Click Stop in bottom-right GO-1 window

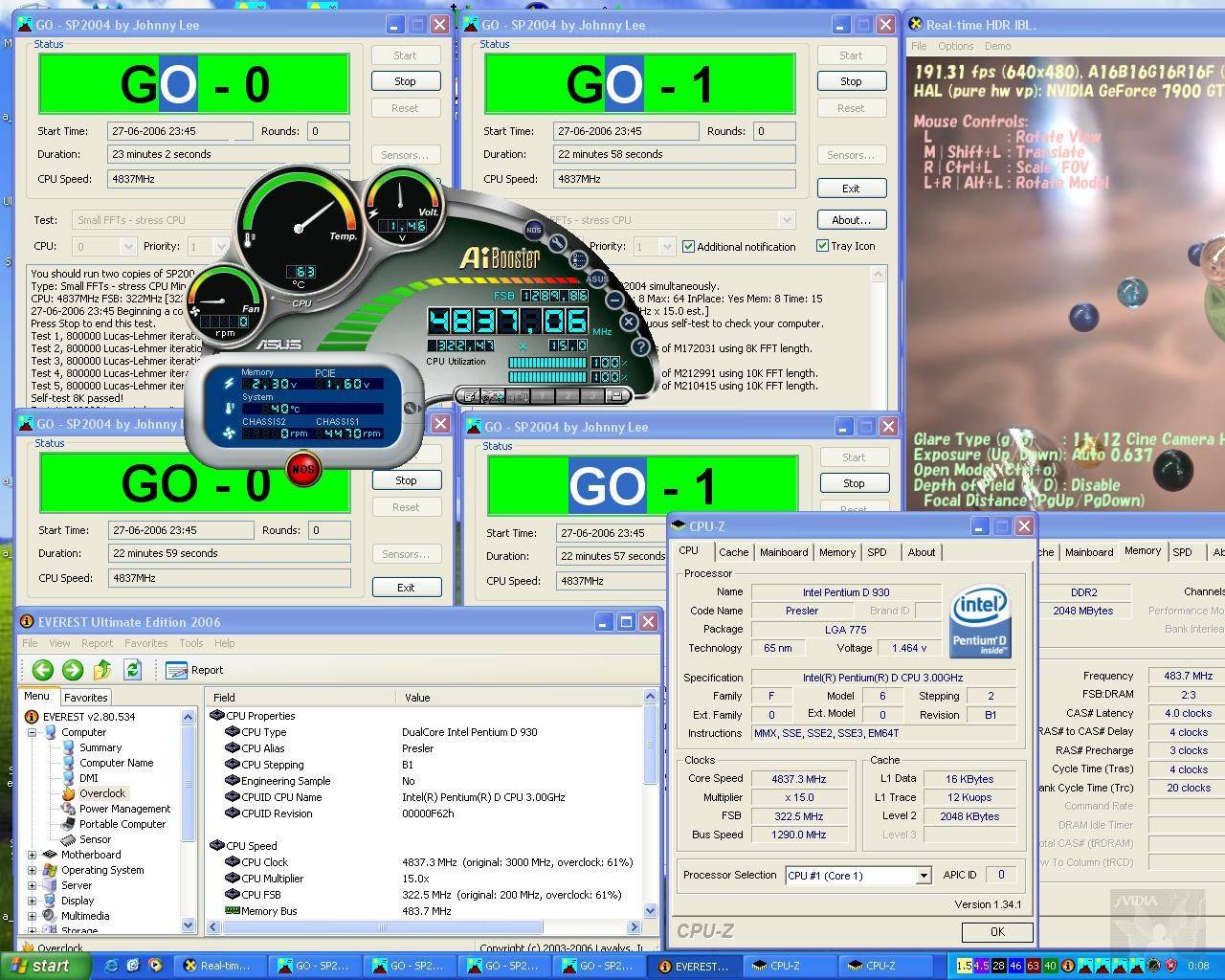pos(854,483)
